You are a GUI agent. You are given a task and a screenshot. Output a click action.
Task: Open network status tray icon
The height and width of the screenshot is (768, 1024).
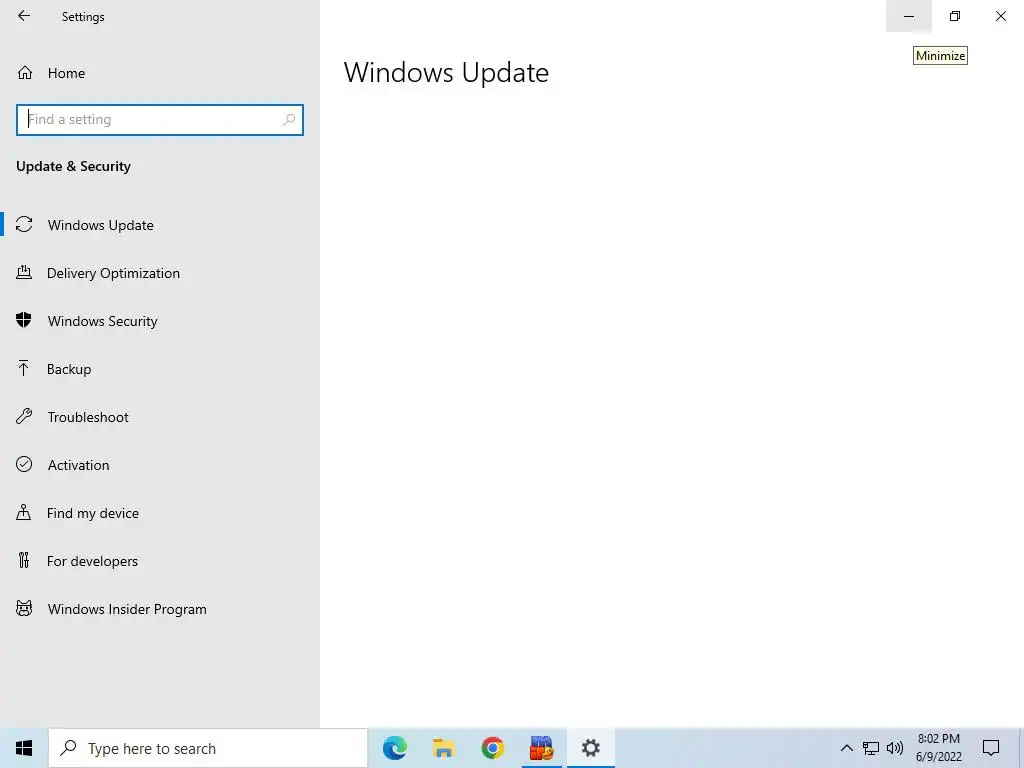pos(871,748)
